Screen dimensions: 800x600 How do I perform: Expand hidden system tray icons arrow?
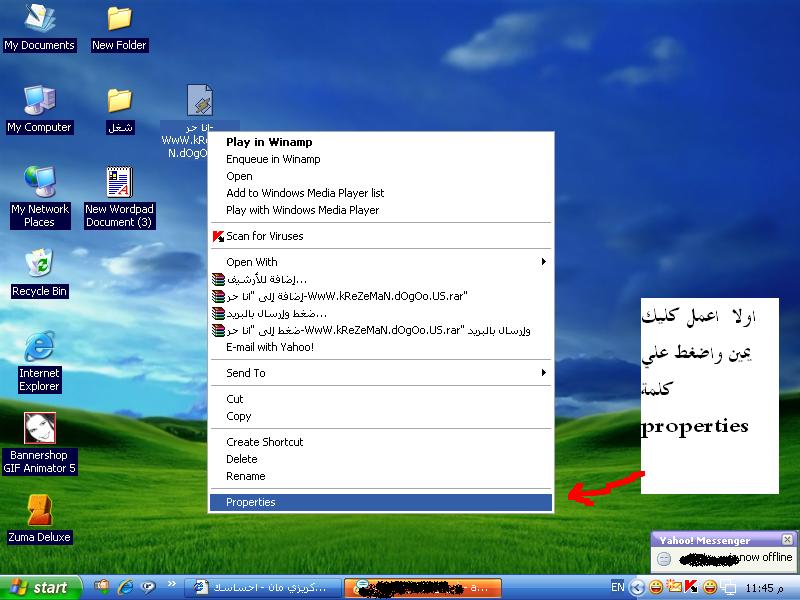click(636, 588)
